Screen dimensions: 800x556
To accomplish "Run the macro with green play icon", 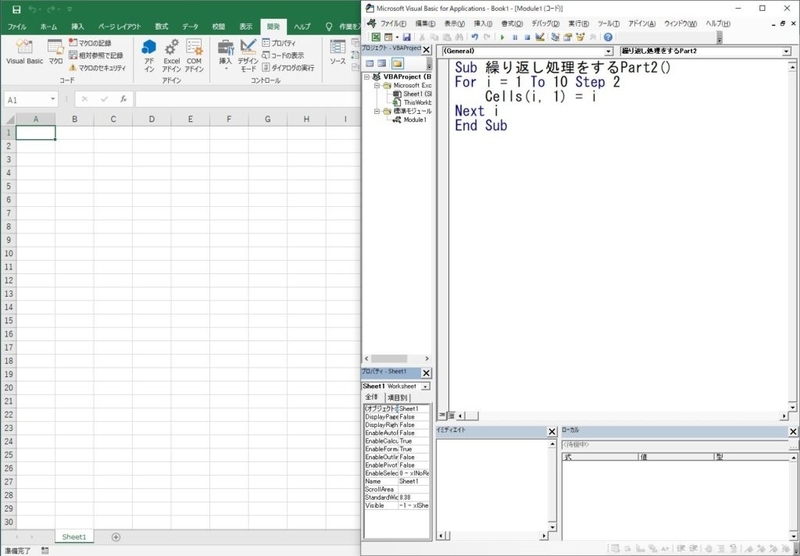I will [503, 37].
